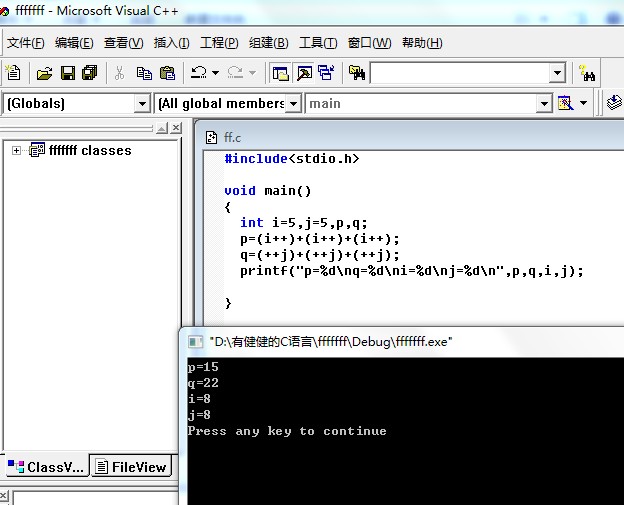Click the q=22 console output
Viewport: 624px width, 505px height.
coord(203,383)
